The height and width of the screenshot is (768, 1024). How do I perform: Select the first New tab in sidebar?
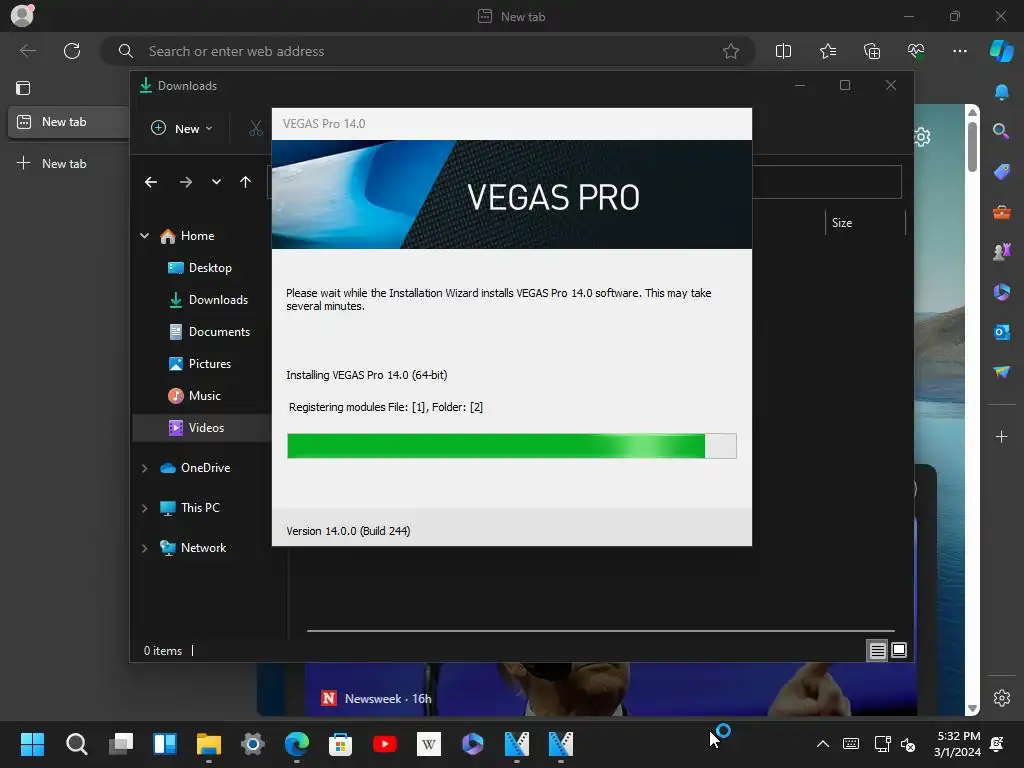point(69,122)
